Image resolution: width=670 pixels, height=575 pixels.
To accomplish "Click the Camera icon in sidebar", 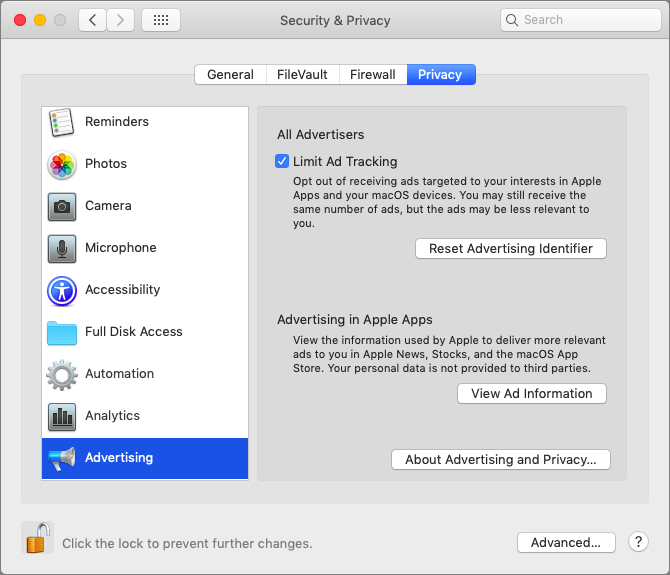I will 62,207.
